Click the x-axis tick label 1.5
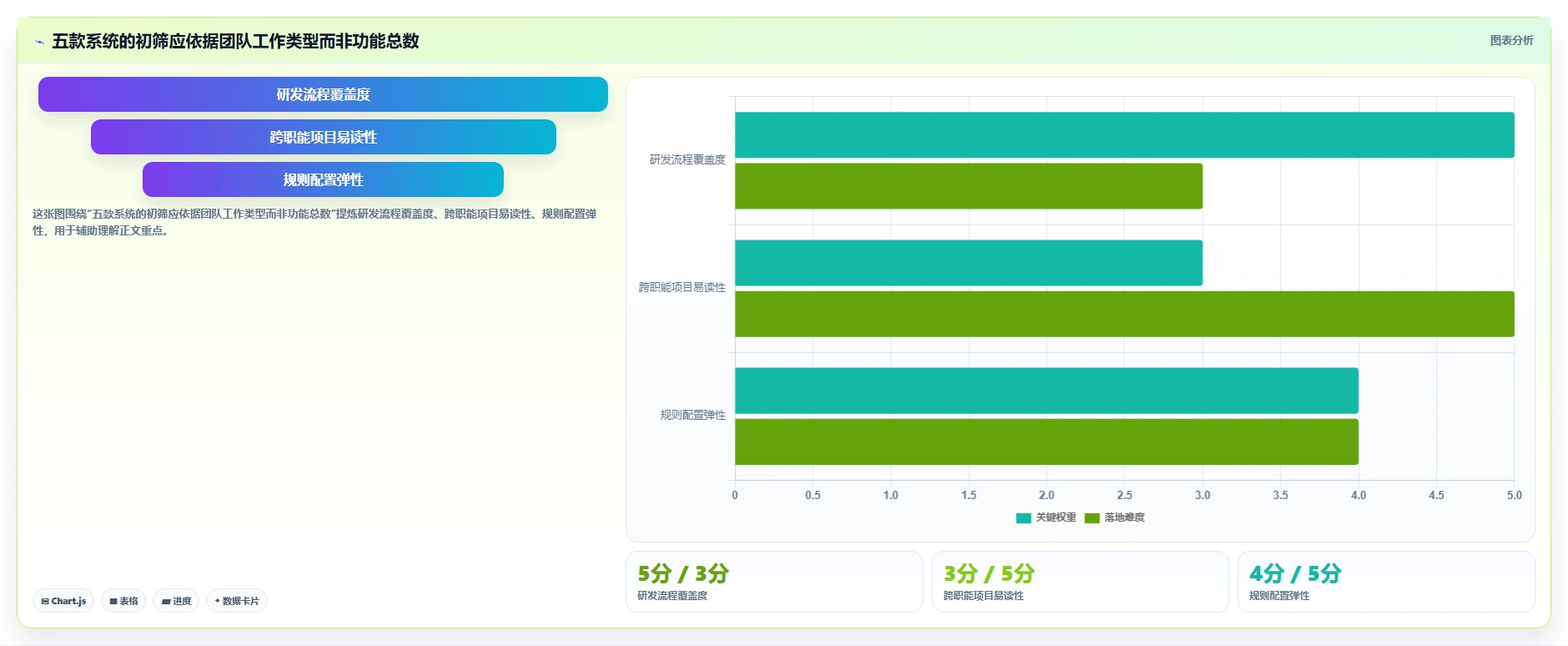This screenshot has width=1568, height=646. tap(968, 495)
